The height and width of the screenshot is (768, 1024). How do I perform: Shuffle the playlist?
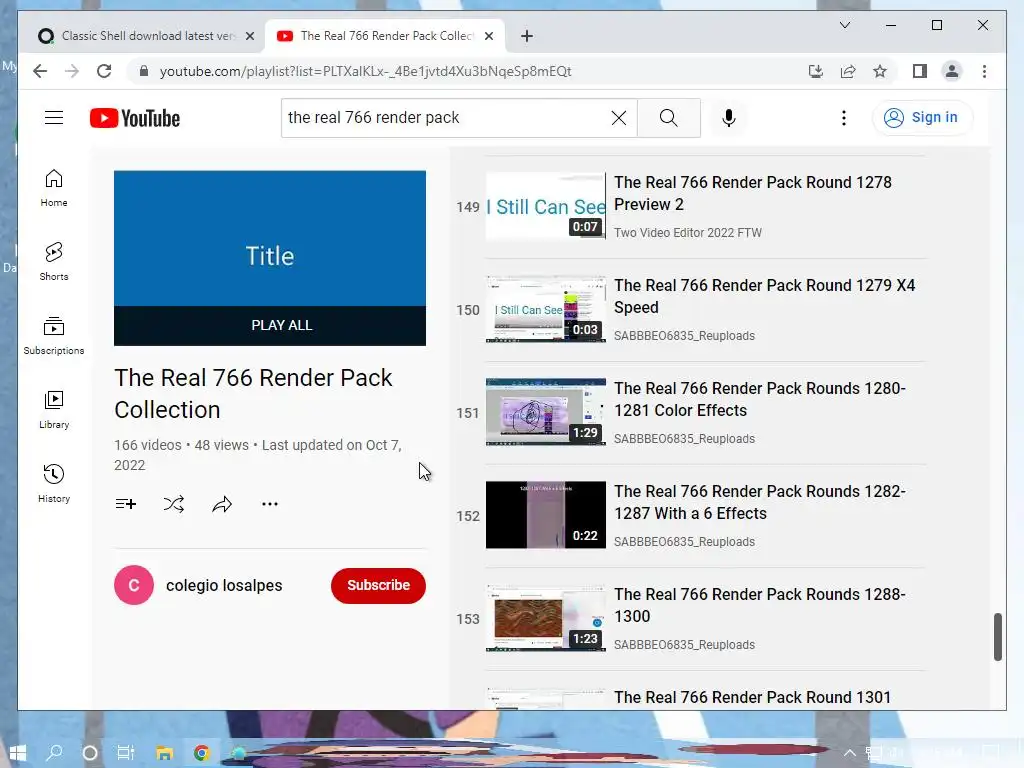tap(174, 504)
